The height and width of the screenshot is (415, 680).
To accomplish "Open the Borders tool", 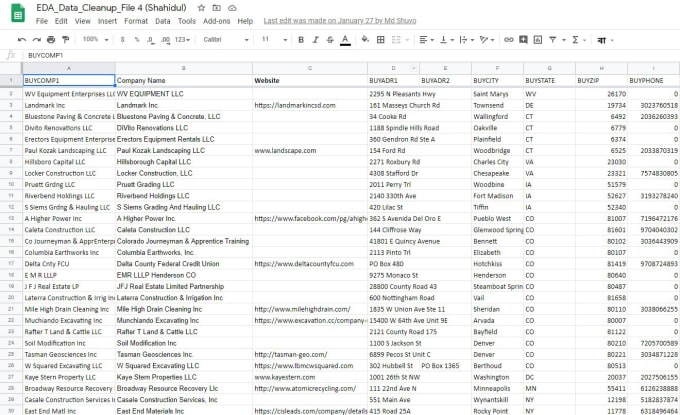I will coord(380,39).
